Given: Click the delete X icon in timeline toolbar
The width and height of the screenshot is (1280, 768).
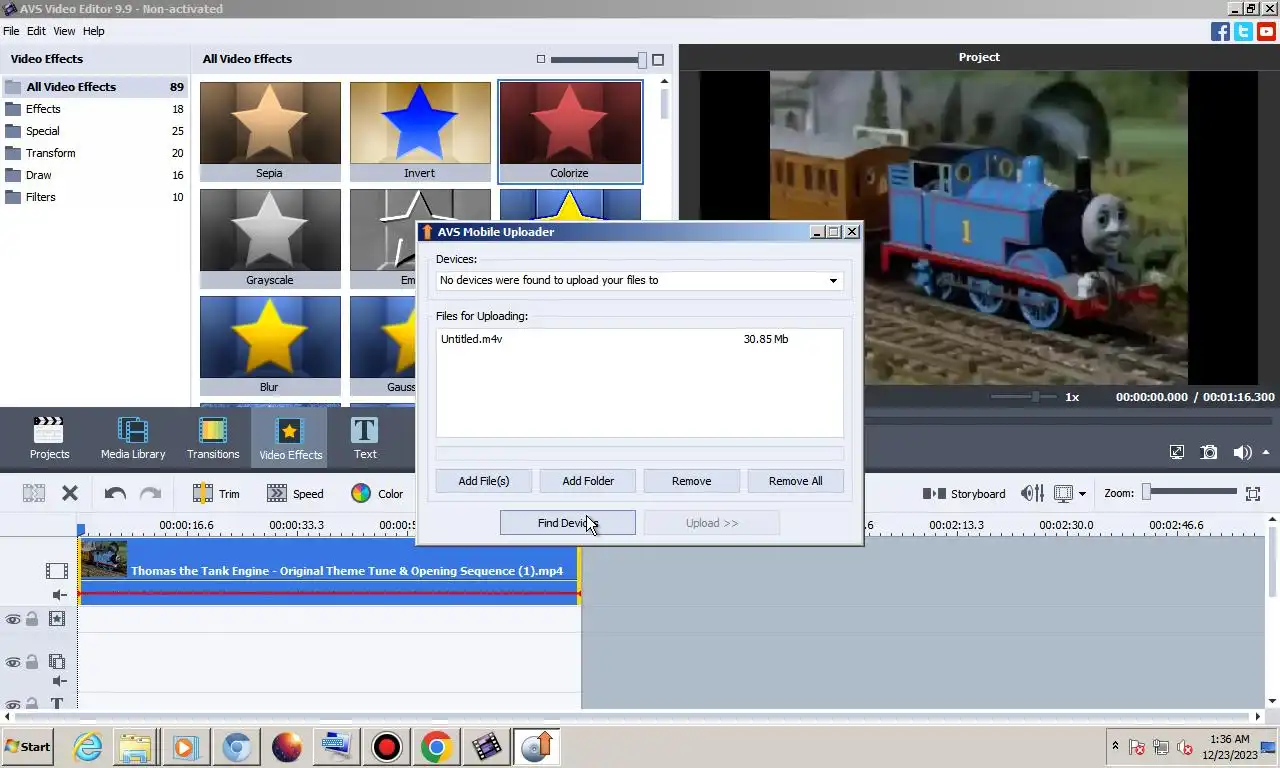Looking at the screenshot, I should pos(70,493).
